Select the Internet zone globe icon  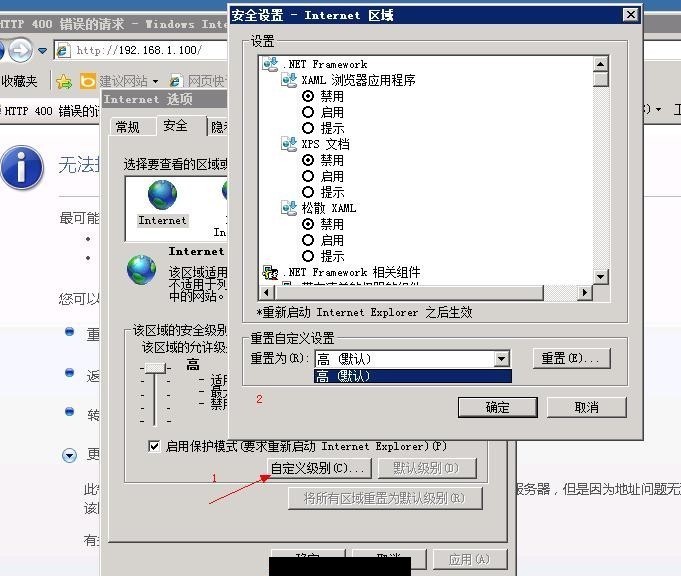162,195
